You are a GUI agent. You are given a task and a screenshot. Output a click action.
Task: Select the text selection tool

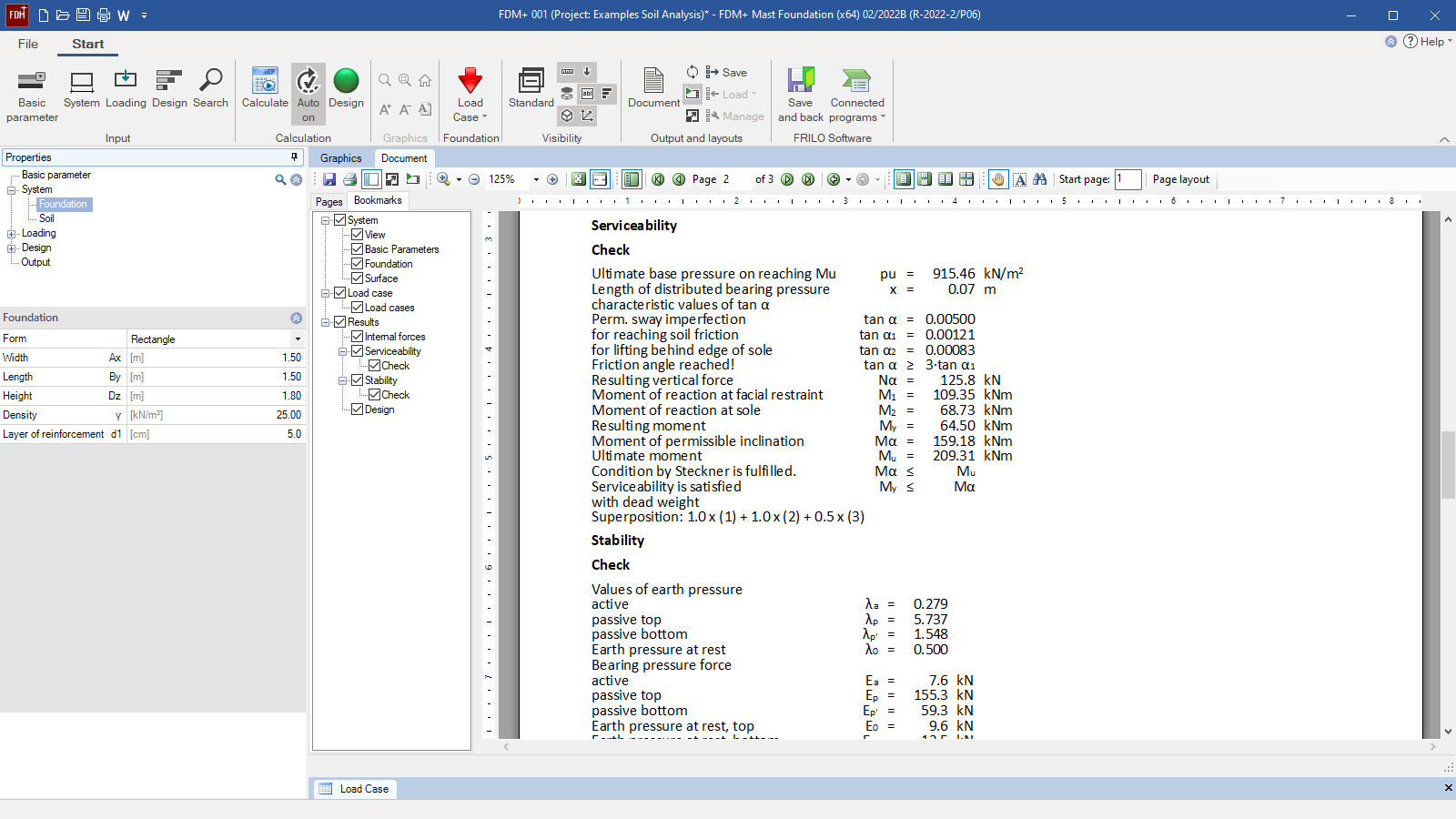tap(1020, 179)
